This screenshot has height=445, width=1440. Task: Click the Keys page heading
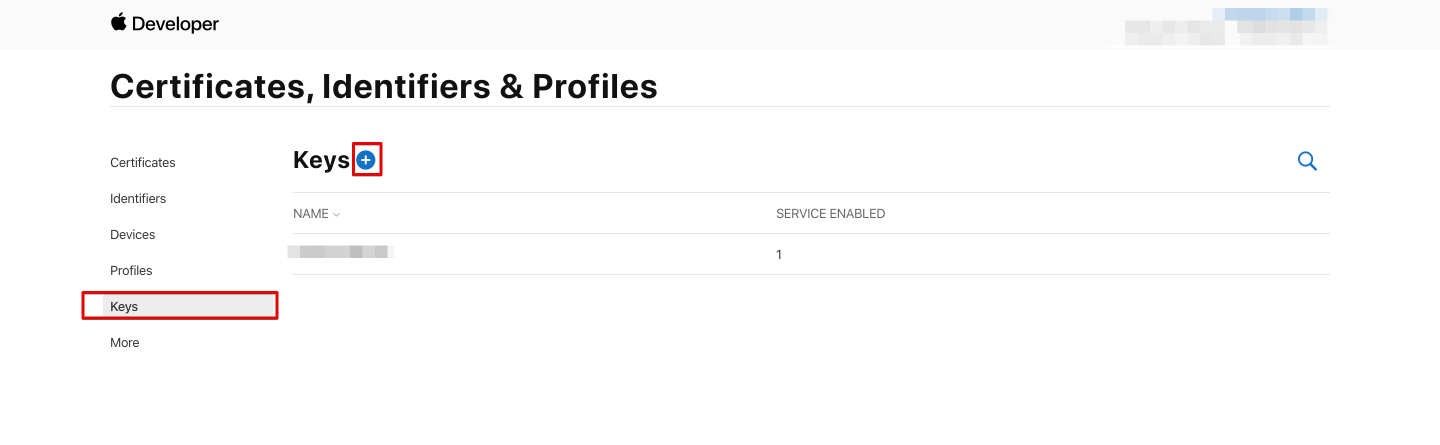[321, 160]
